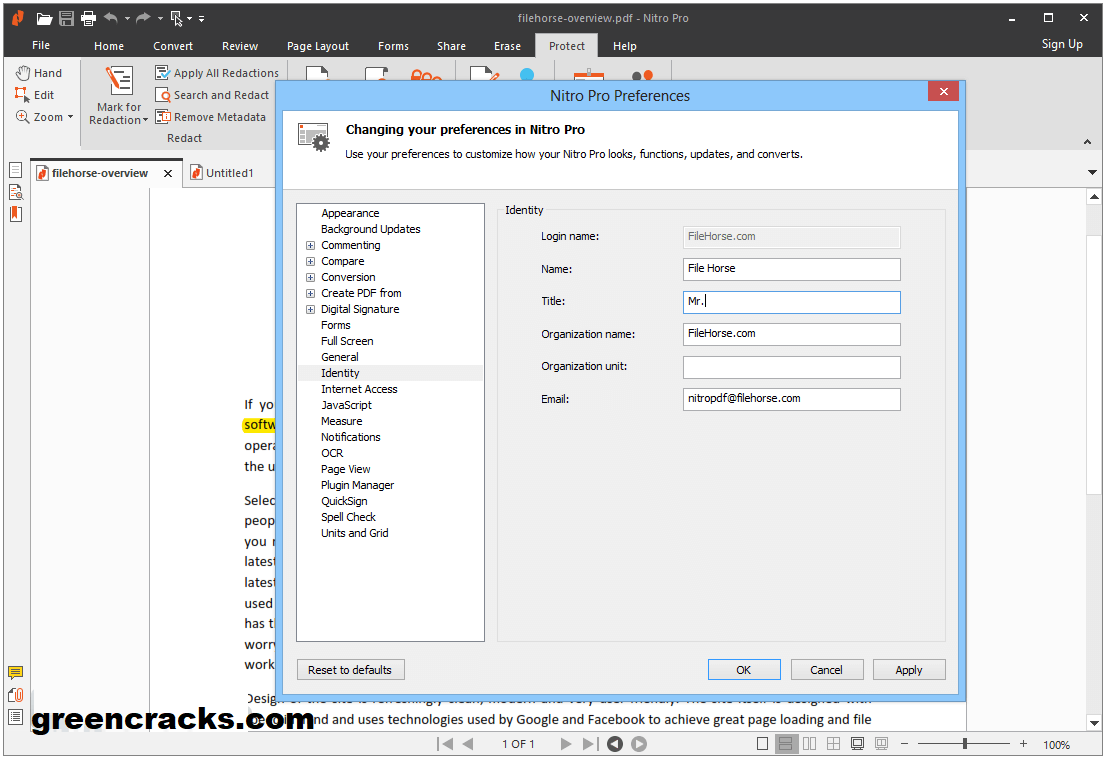This screenshot has width=1106, height=759.
Task: Open the Zoom tool dropdown
Action: click(x=71, y=117)
